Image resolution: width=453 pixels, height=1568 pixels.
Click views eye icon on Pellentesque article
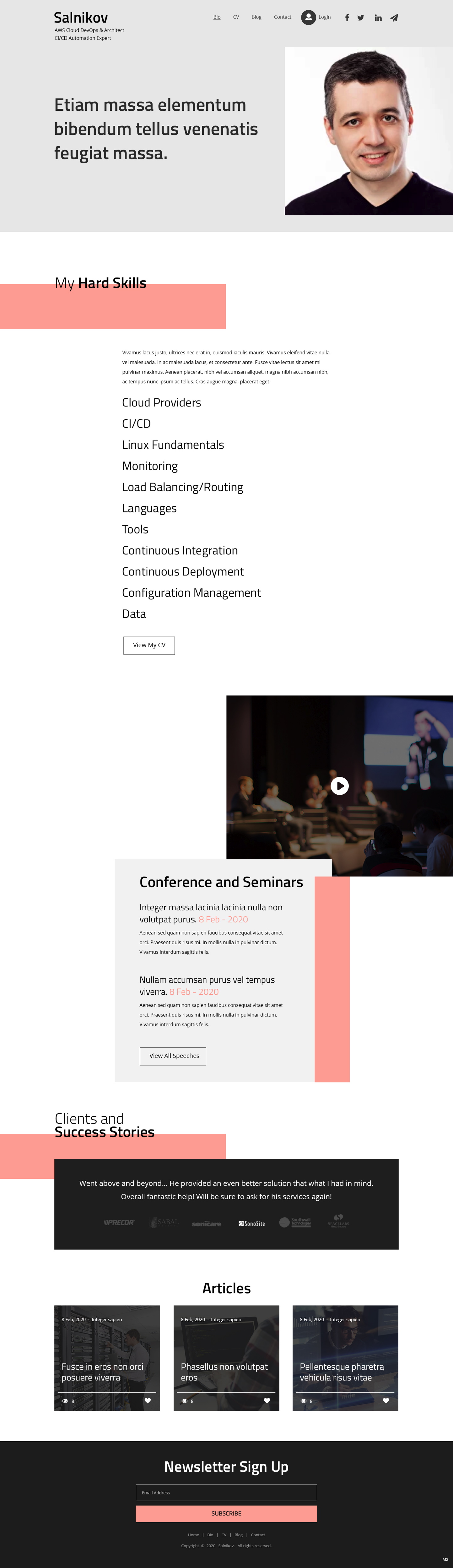coord(303,1401)
